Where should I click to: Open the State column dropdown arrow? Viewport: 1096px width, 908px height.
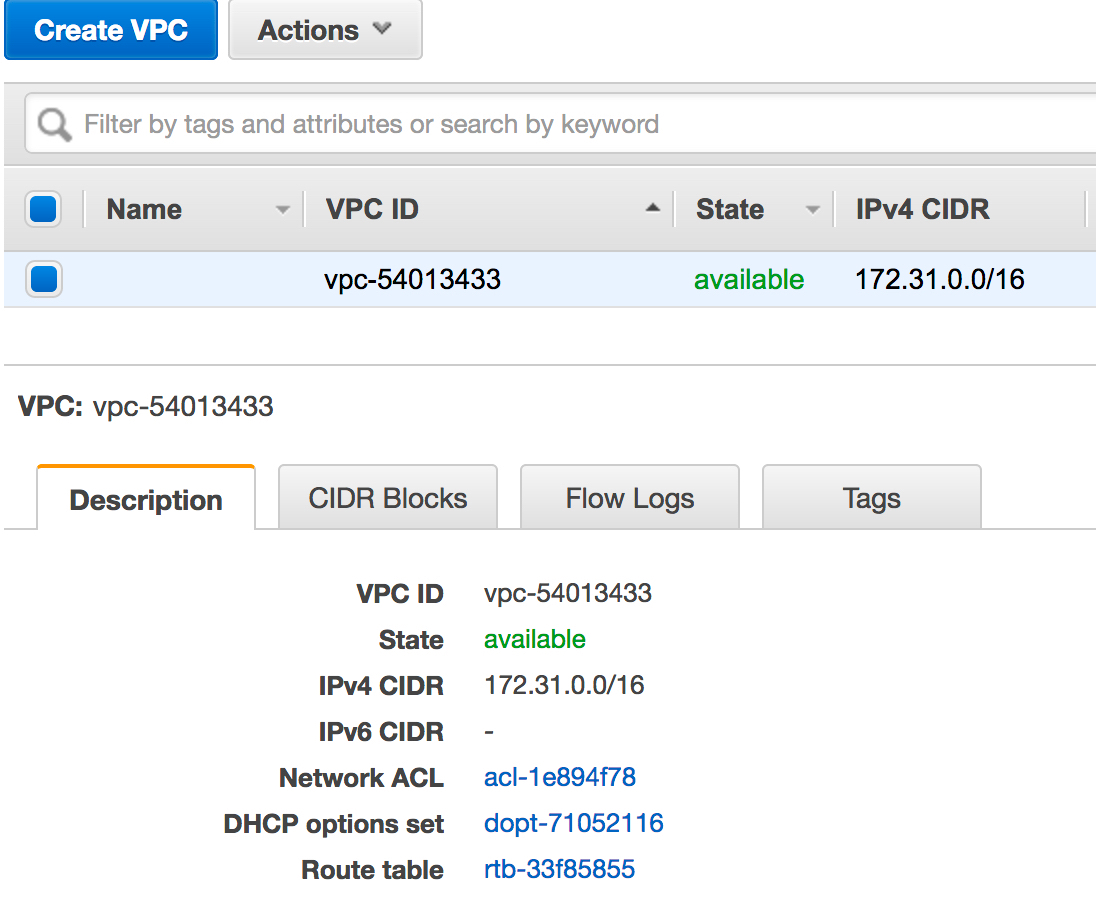click(x=812, y=210)
